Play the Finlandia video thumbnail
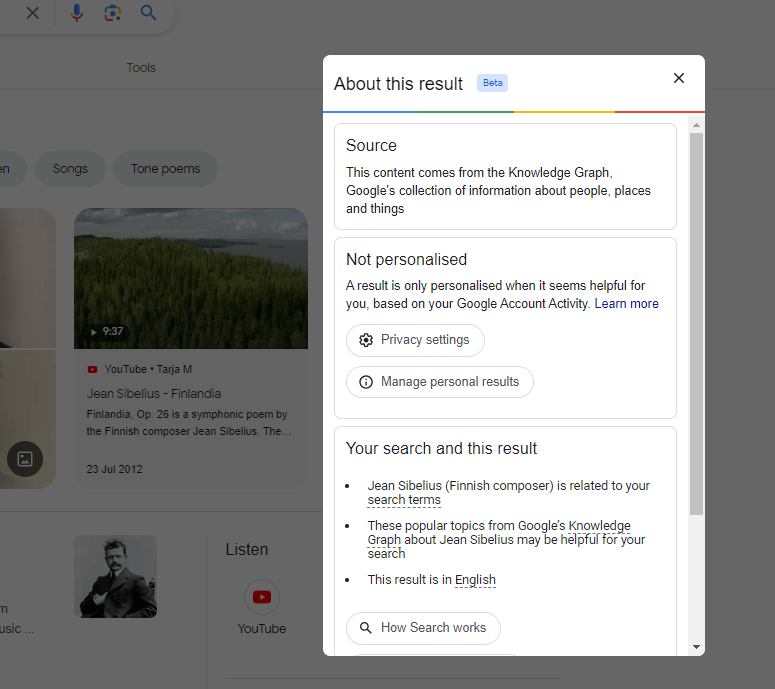Image resolution: width=775 pixels, height=689 pixels. coord(191,278)
